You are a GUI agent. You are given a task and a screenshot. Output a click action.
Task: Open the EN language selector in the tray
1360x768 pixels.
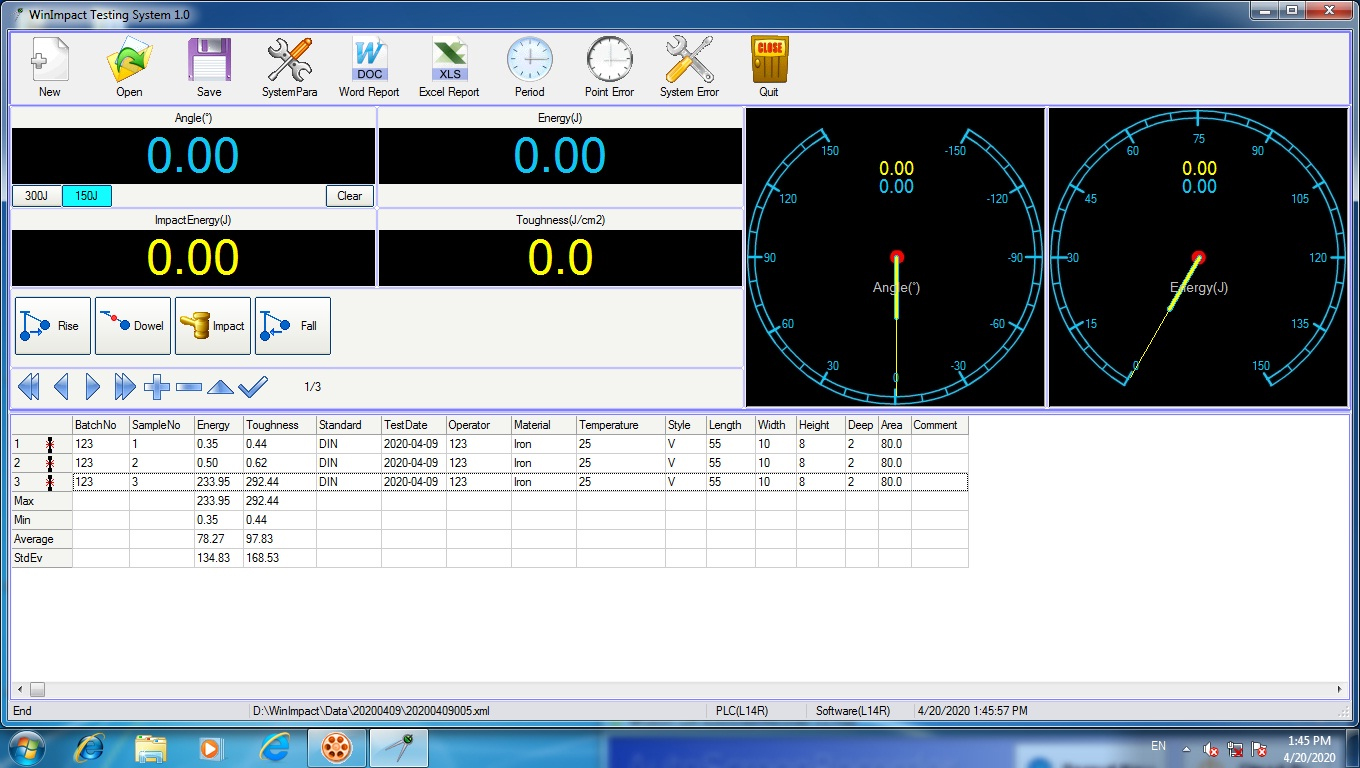(1158, 746)
